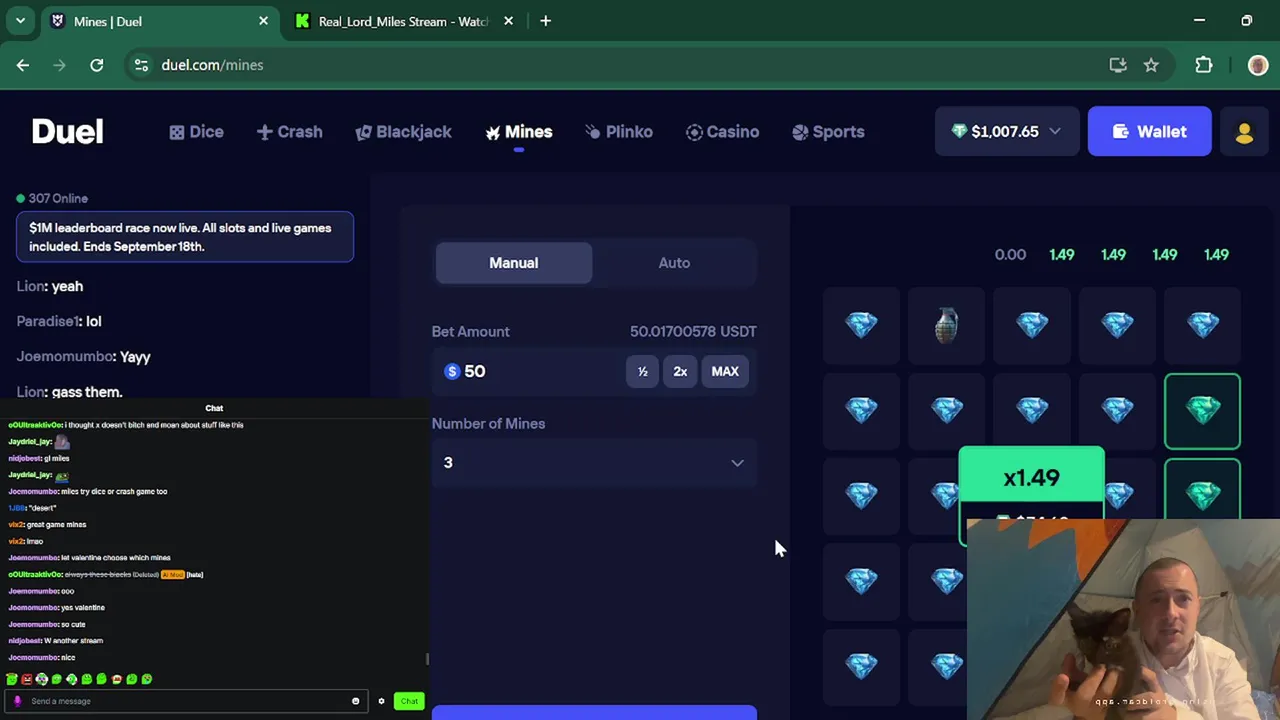Click the red angry emote
The height and width of the screenshot is (720, 1280).
[27, 679]
